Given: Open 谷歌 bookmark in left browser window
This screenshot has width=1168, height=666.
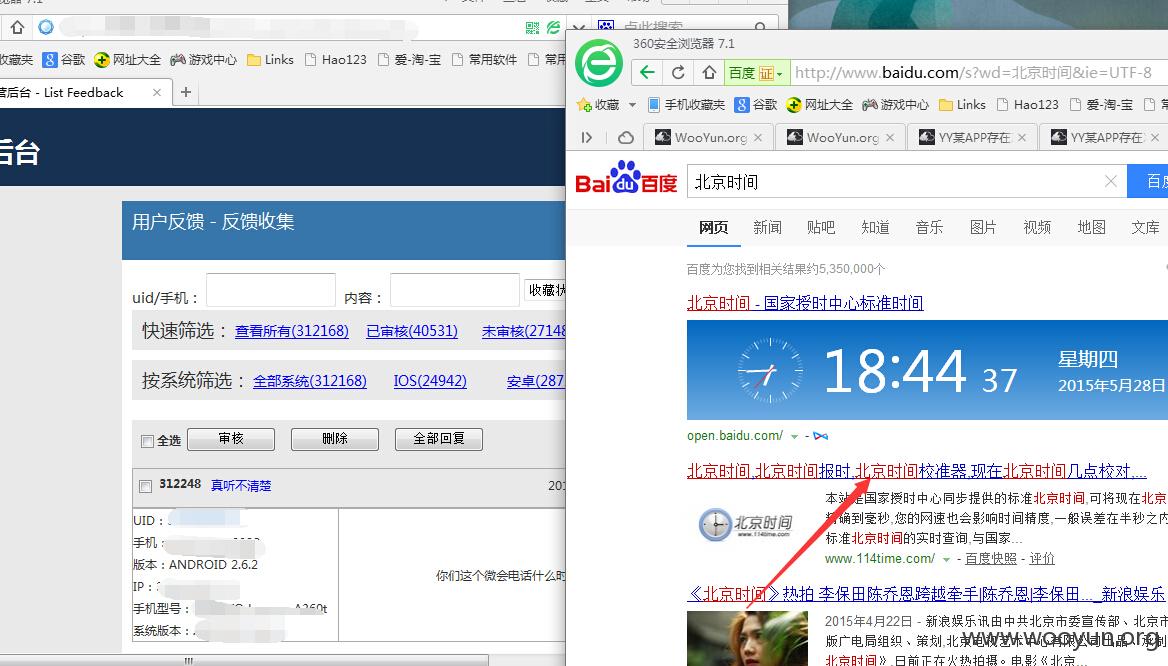Looking at the screenshot, I should point(63,60).
